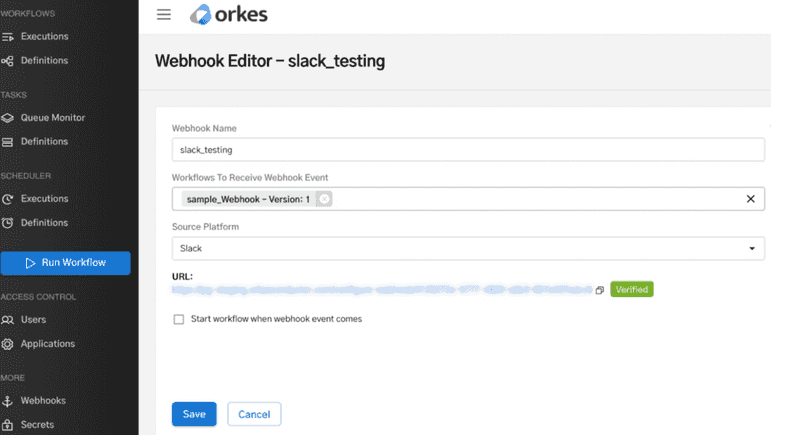Open Scheduler Definitions page
The height and width of the screenshot is (435, 800).
[44, 223]
